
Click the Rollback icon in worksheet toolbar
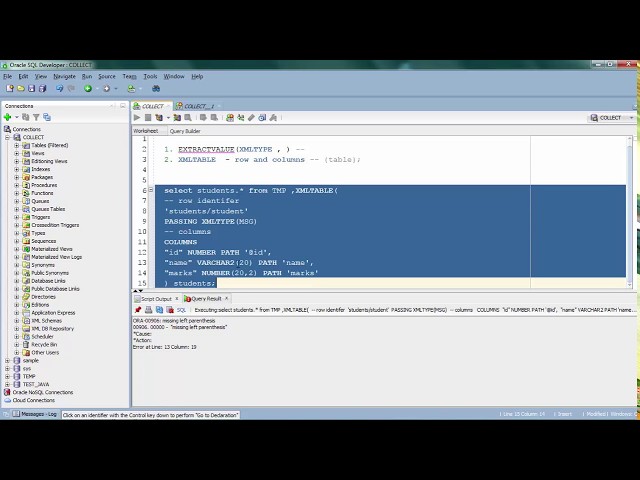(x=214, y=118)
